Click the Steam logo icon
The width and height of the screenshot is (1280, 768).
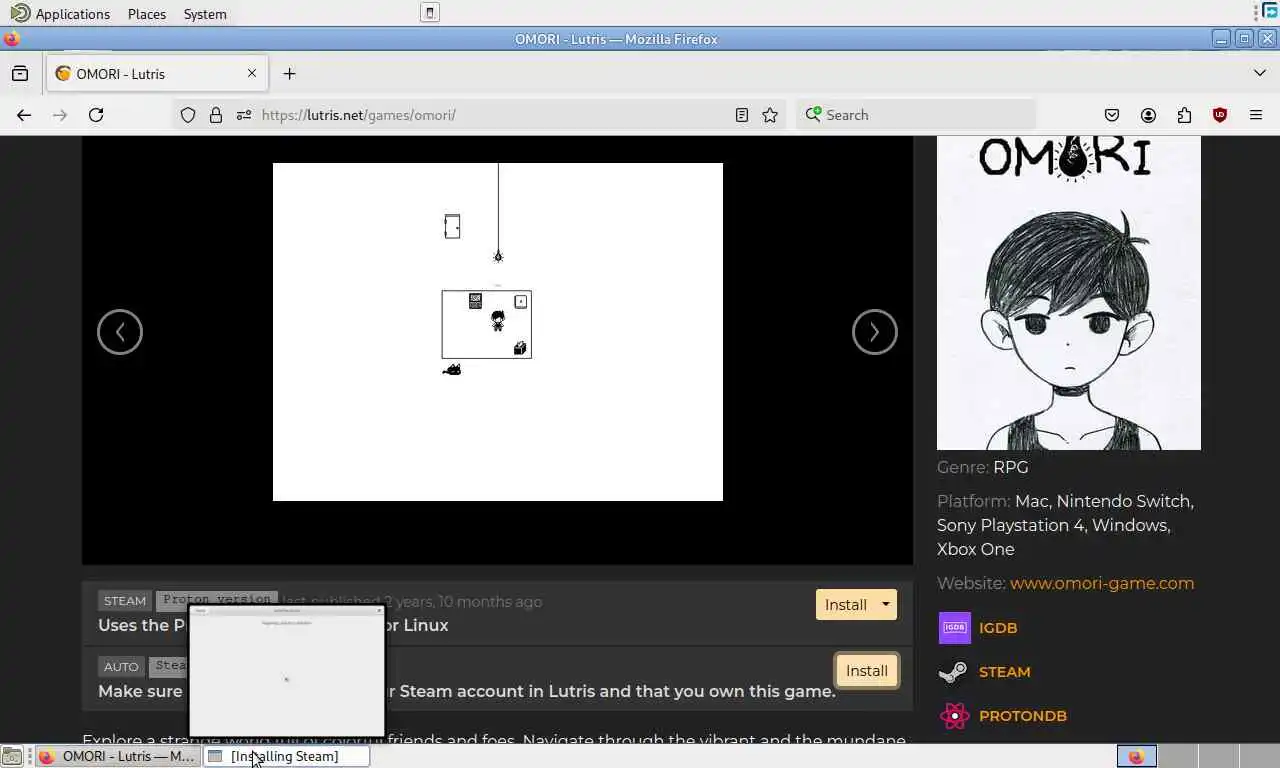[954, 672]
